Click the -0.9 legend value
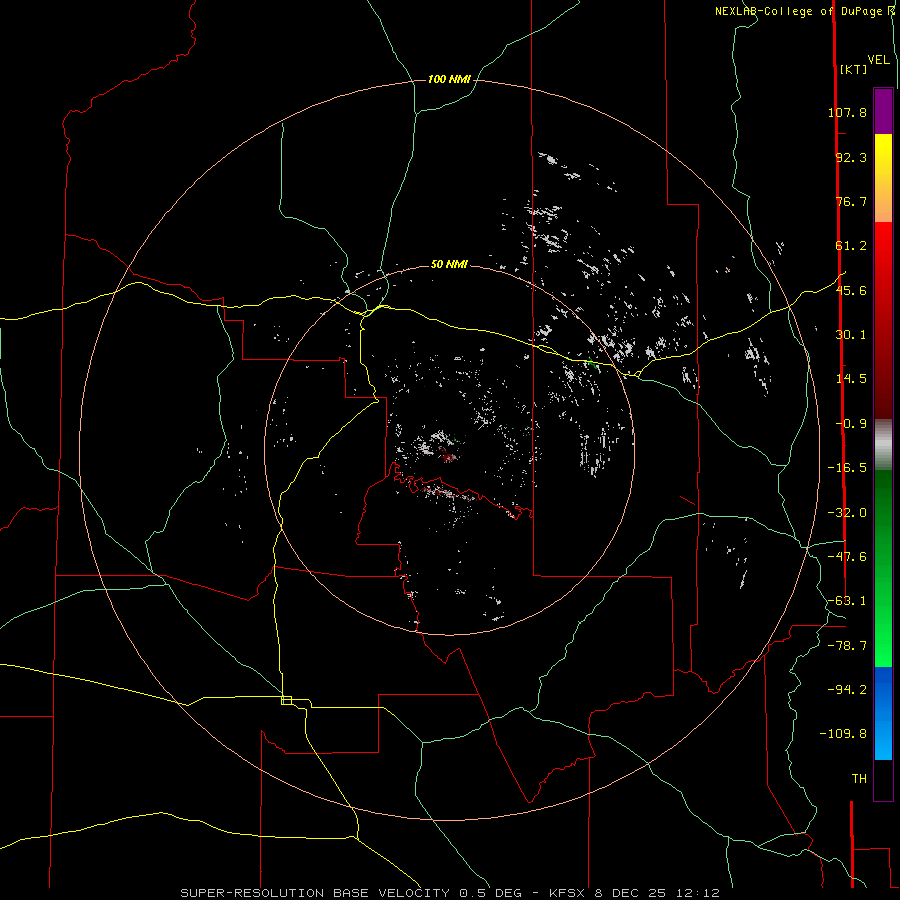Image resolution: width=900 pixels, height=900 pixels. click(x=851, y=424)
